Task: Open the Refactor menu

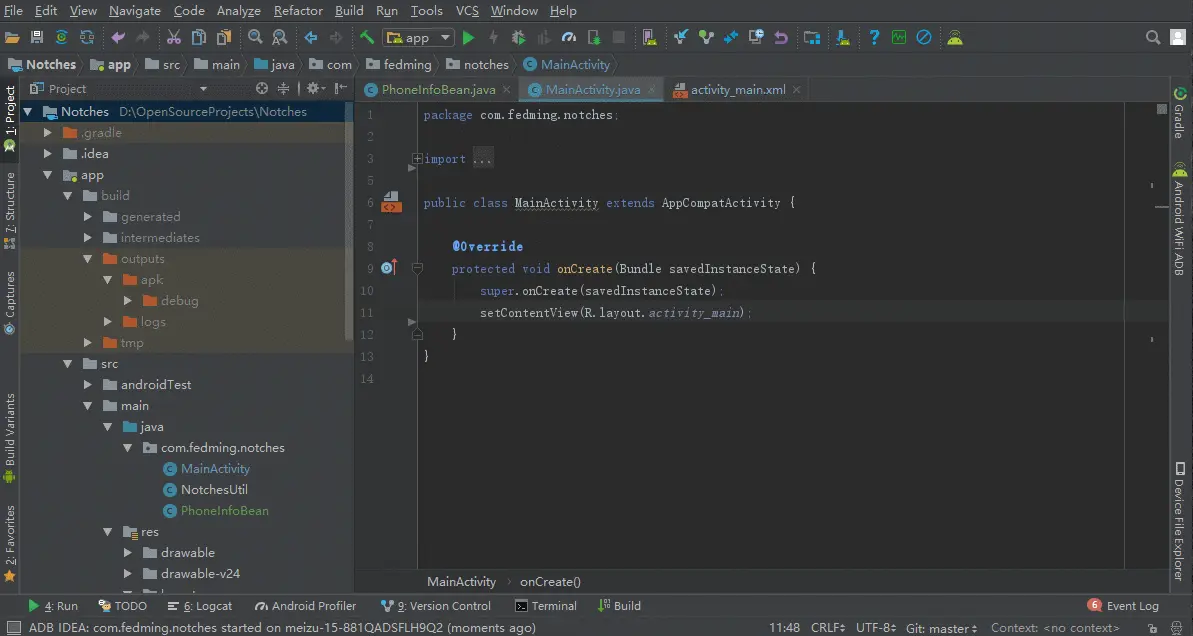Action: (x=298, y=11)
